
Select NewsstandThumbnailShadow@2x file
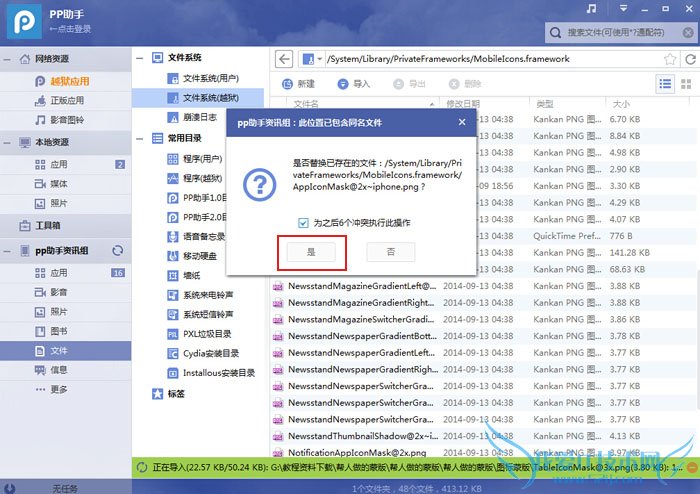[363, 436]
